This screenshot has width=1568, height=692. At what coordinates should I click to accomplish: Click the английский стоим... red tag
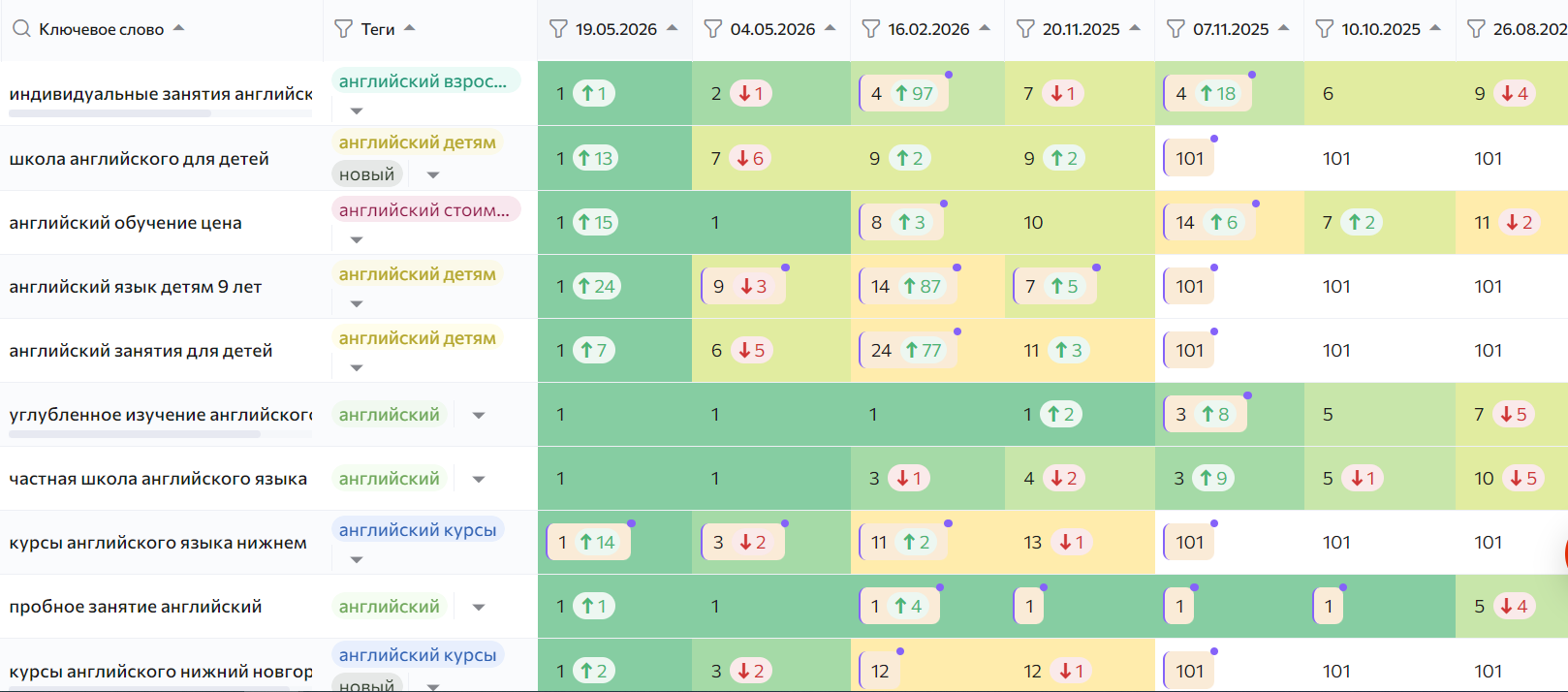click(425, 209)
